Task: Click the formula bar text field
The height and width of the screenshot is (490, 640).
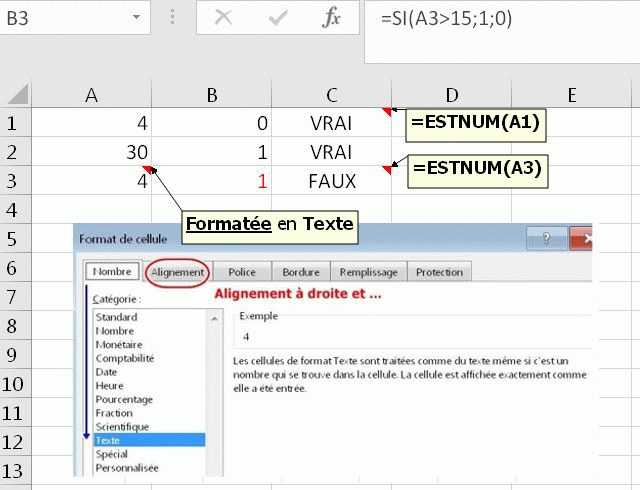Action: point(500,19)
